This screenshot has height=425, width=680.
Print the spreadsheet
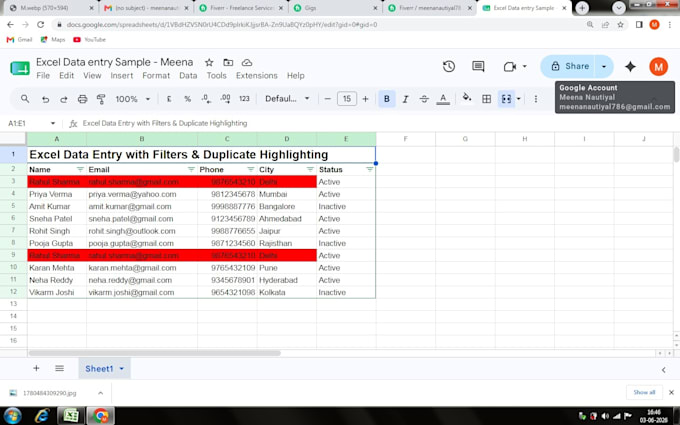click(82, 99)
